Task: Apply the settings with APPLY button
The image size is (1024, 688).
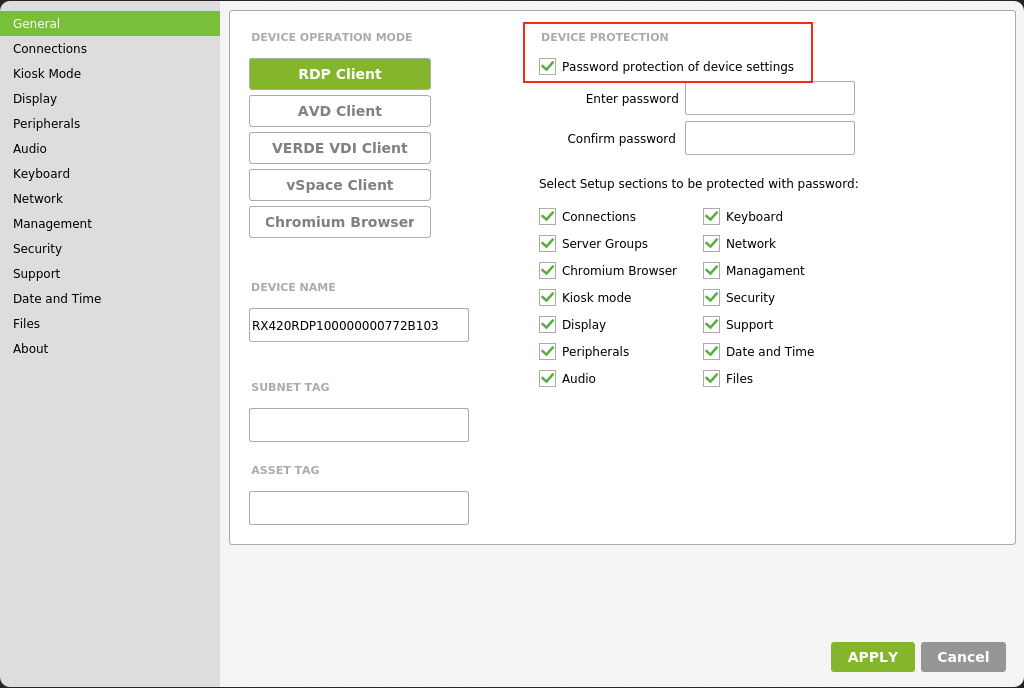Action: pos(872,657)
